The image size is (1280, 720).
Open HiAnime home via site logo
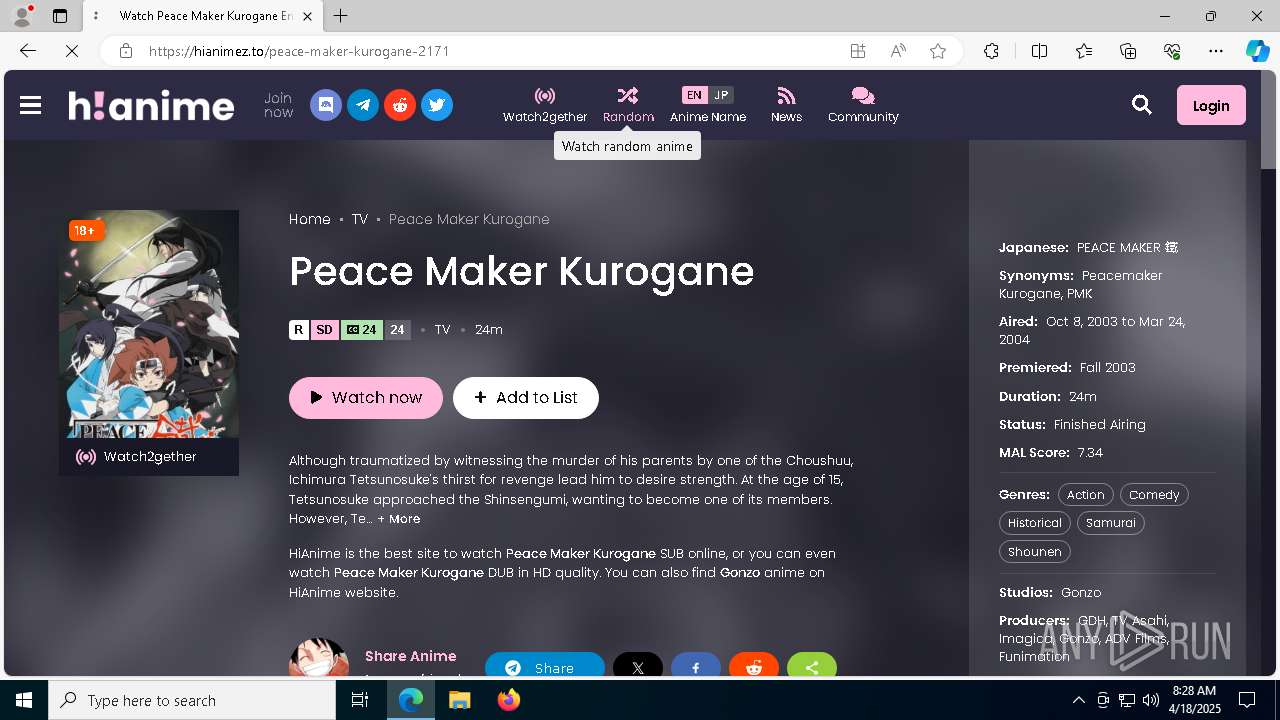pyautogui.click(x=151, y=105)
